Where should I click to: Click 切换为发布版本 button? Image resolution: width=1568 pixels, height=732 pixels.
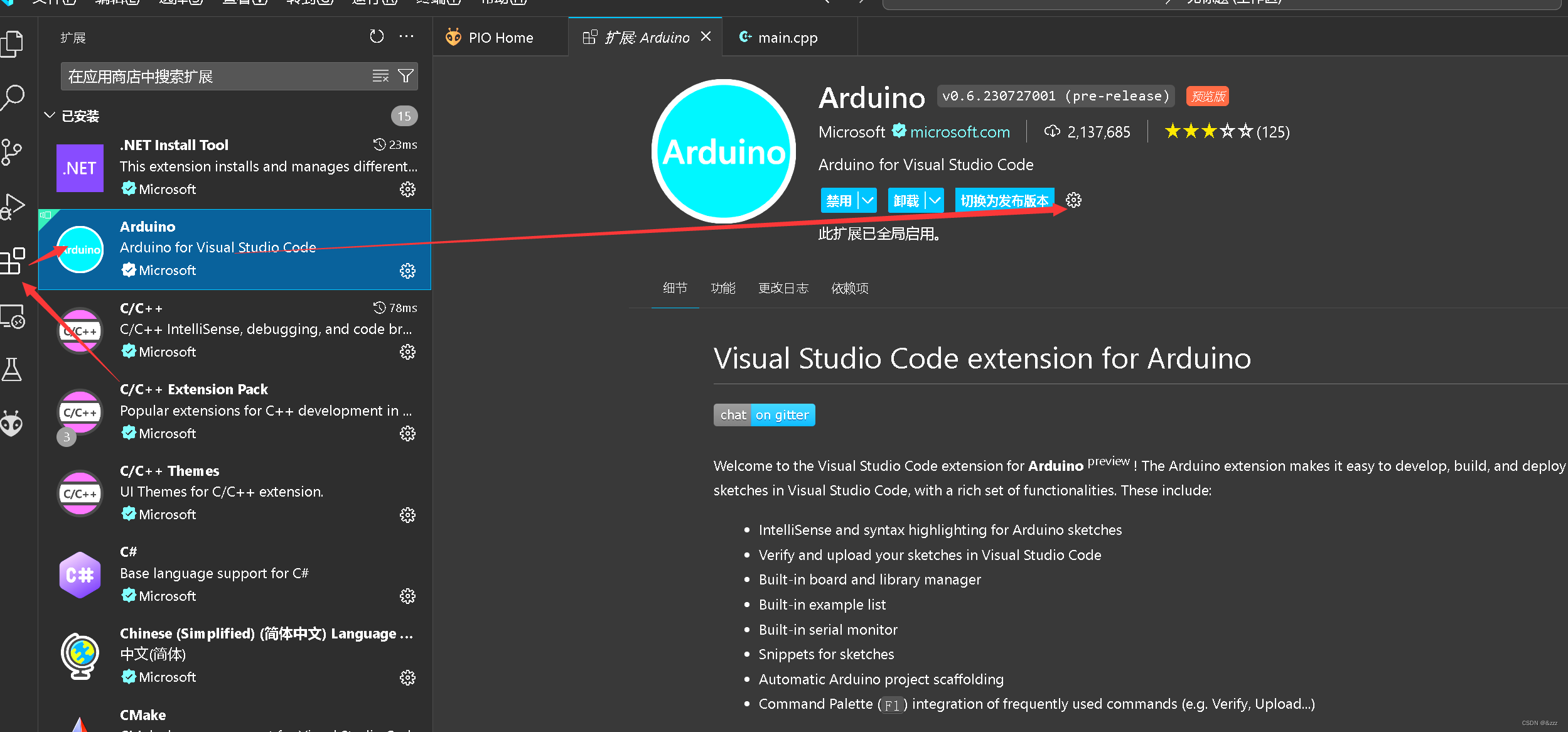[1004, 200]
